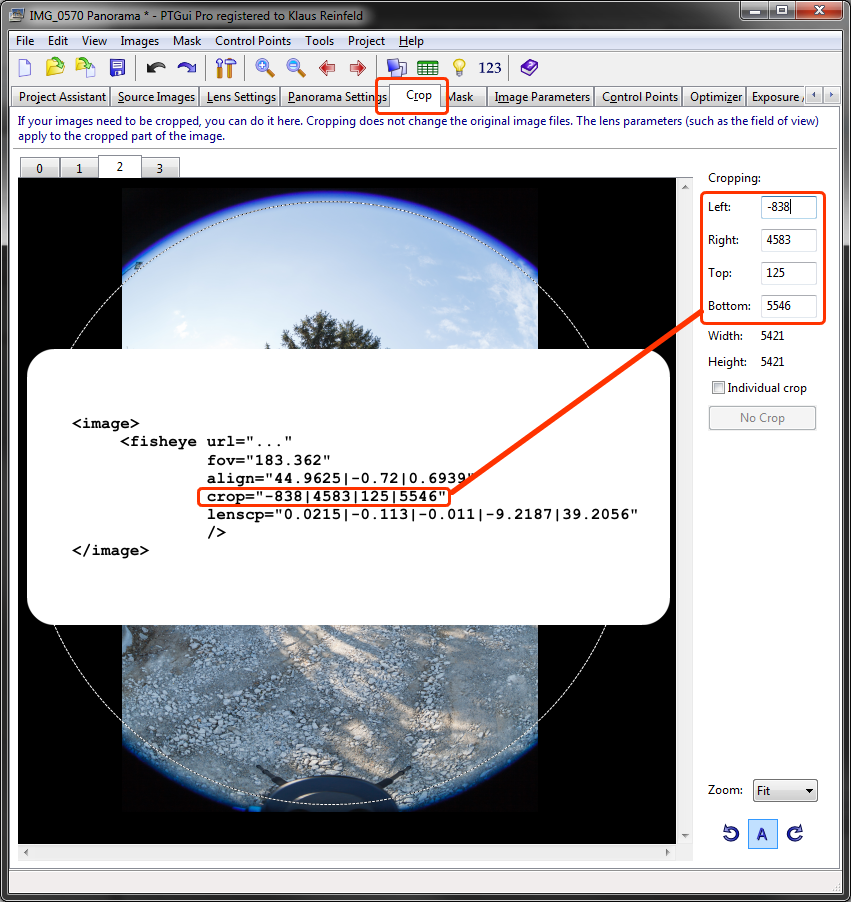The height and width of the screenshot is (902, 851).
Task: Enable the Individual crop checkbox
Action: tap(717, 388)
